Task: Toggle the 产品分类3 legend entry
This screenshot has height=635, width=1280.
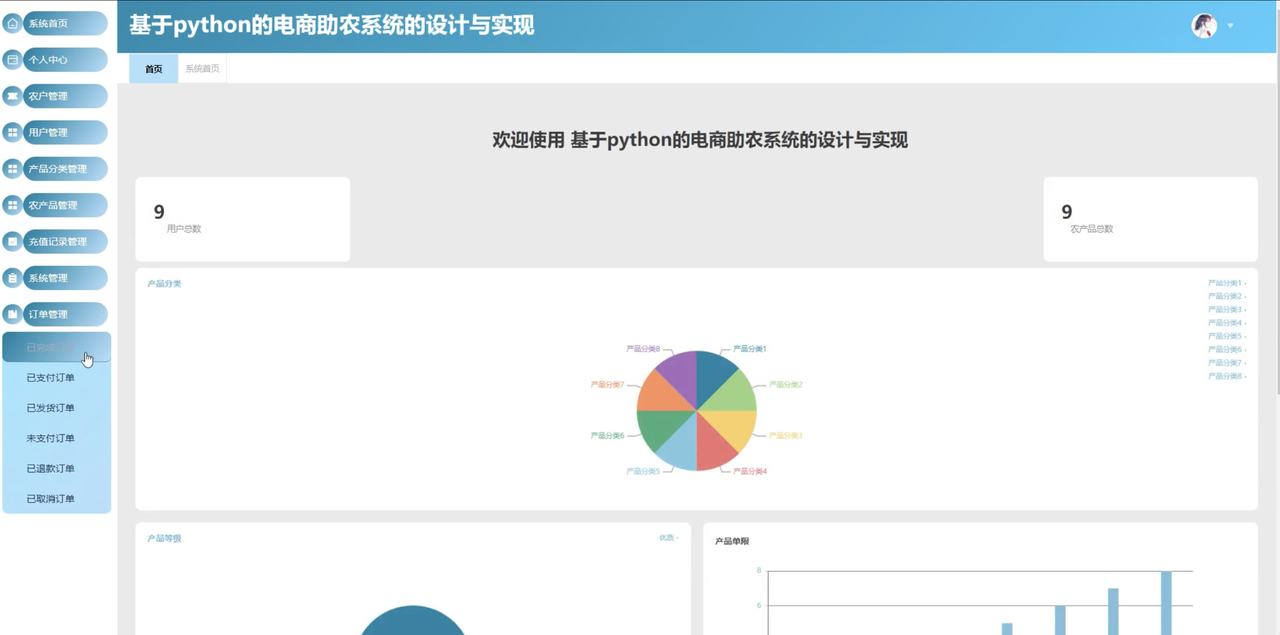Action: pos(1226,310)
